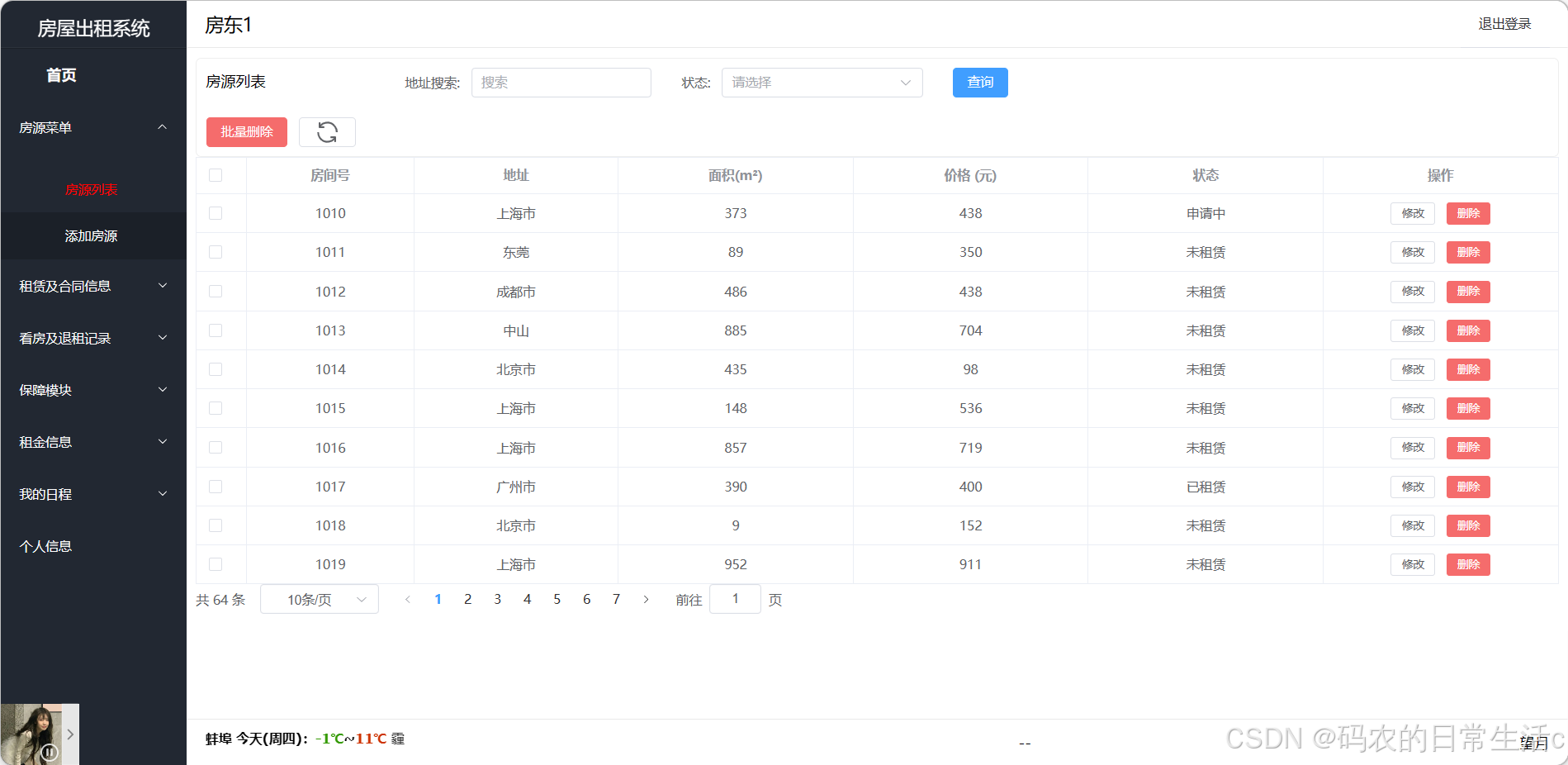Open the 添加房源 menu item
The height and width of the screenshot is (765, 1568).
(x=92, y=235)
